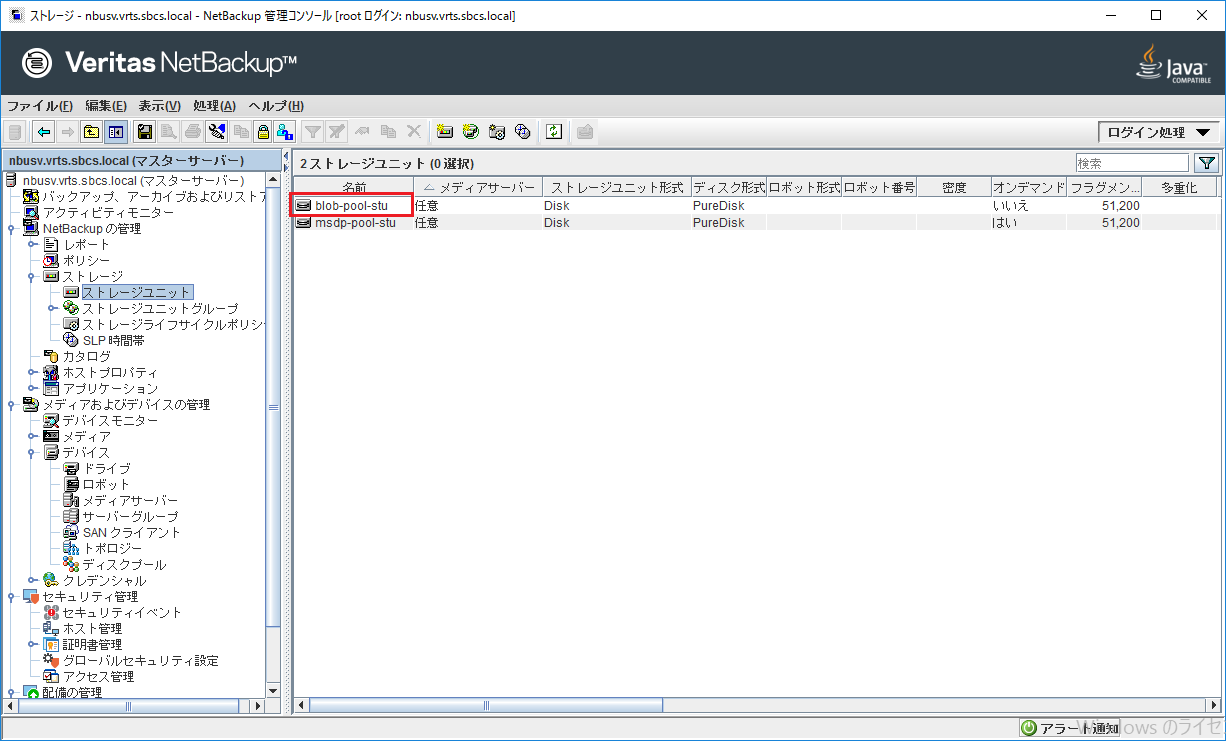Sort by the 名前 column header
This screenshot has height=741, width=1226.
coord(354,187)
